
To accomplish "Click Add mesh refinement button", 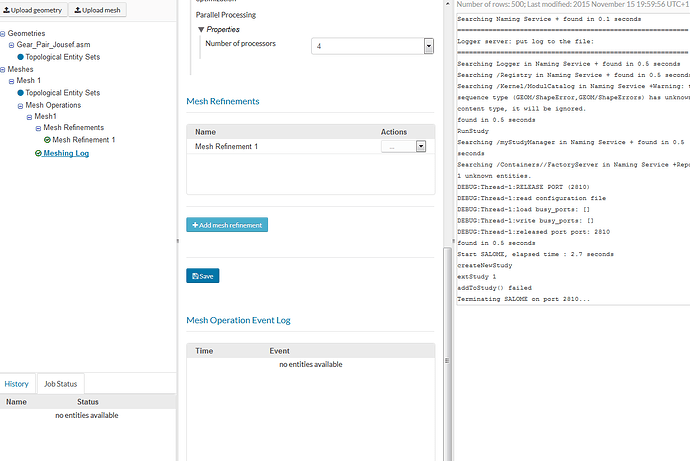I will point(227,225).
